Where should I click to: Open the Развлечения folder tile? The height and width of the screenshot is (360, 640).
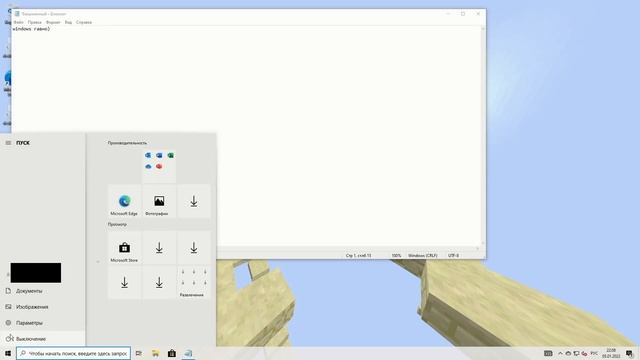194,282
